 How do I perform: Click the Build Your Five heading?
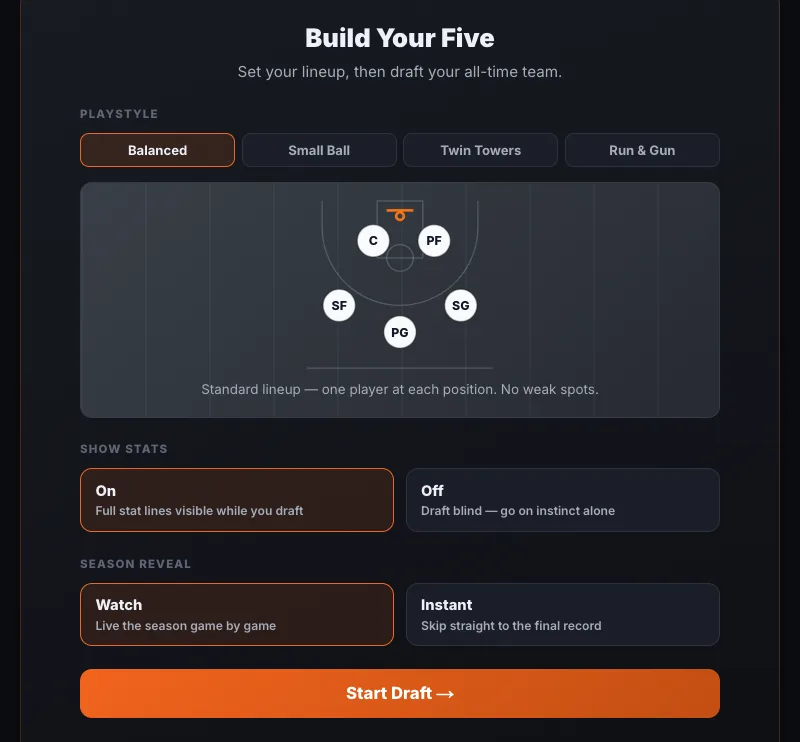coord(399,38)
